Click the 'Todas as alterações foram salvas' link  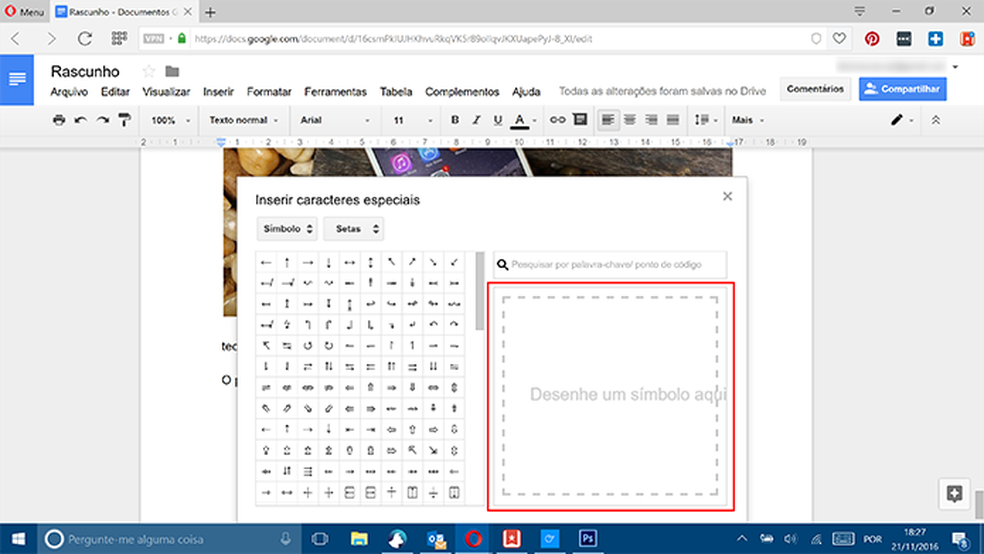(662, 92)
